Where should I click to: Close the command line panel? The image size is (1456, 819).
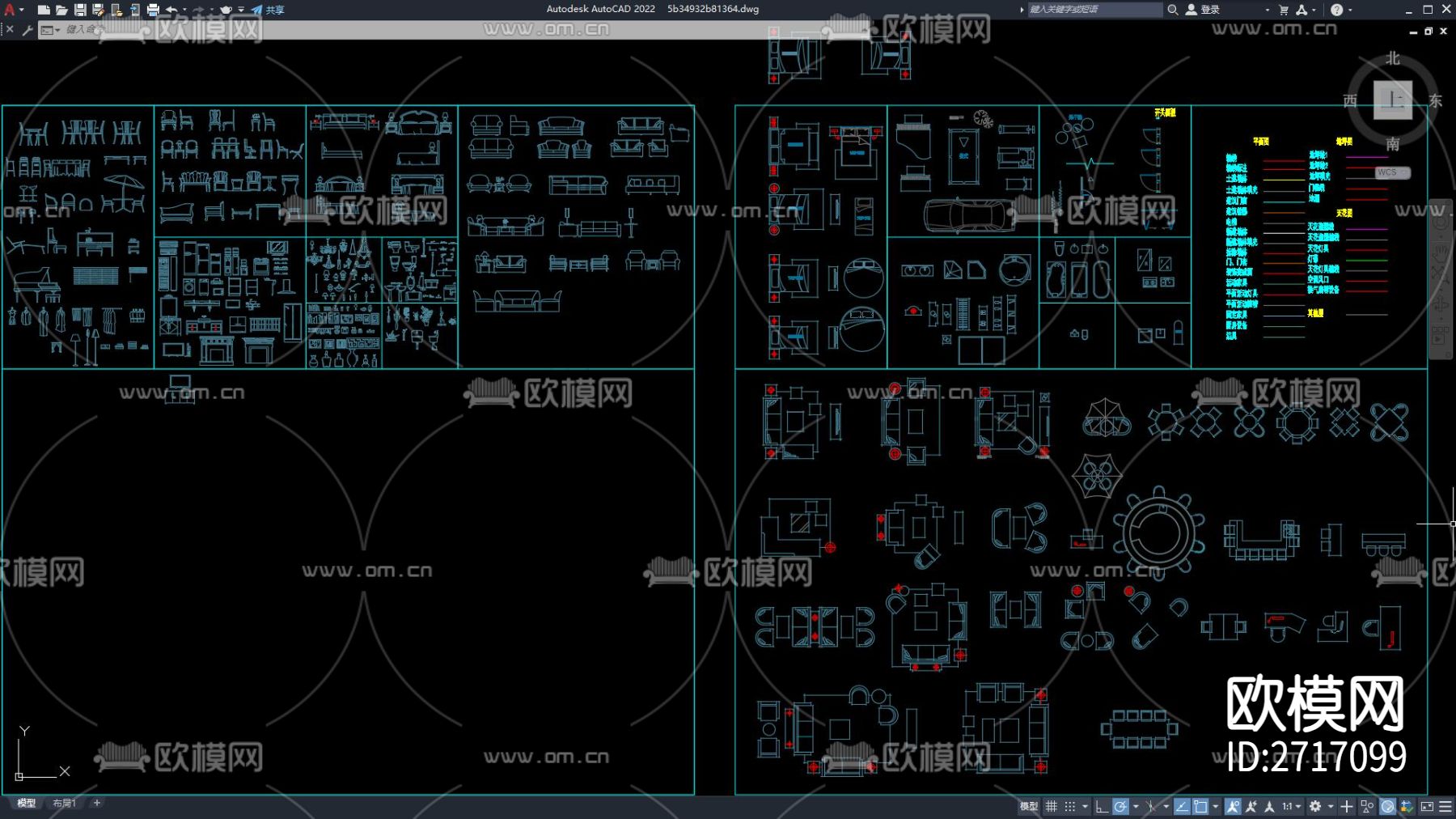[10, 29]
